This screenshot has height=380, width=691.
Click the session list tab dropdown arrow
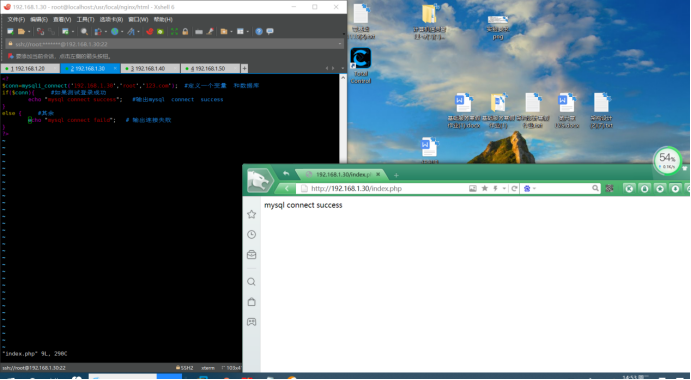point(342,68)
